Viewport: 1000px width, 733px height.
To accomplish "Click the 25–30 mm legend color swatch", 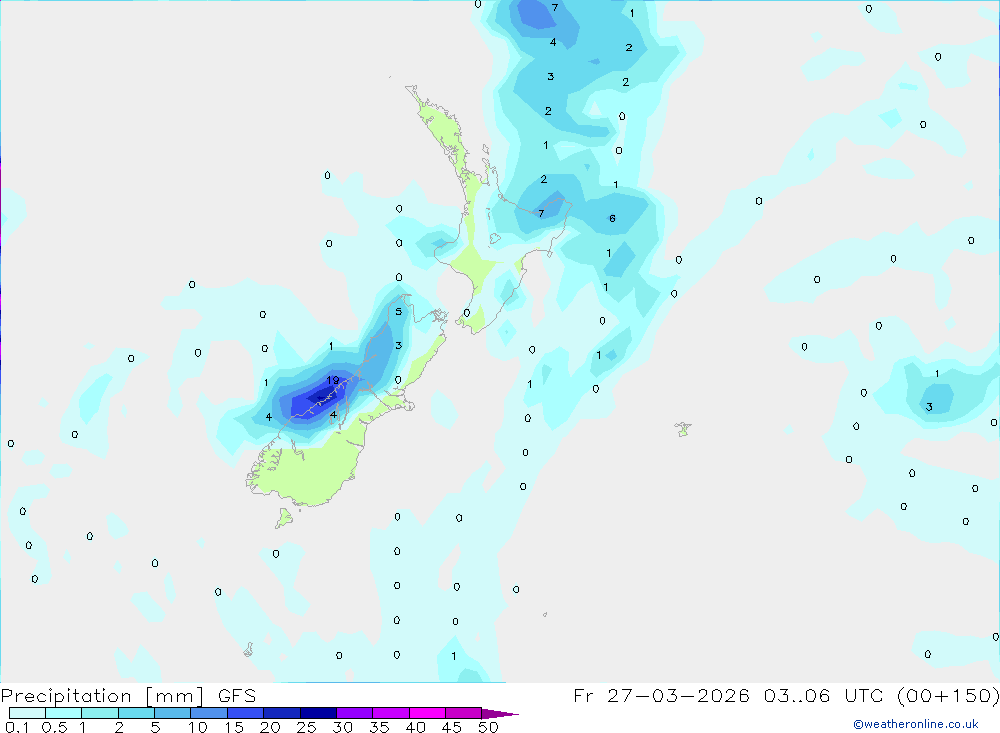I will tap(318, 713).
